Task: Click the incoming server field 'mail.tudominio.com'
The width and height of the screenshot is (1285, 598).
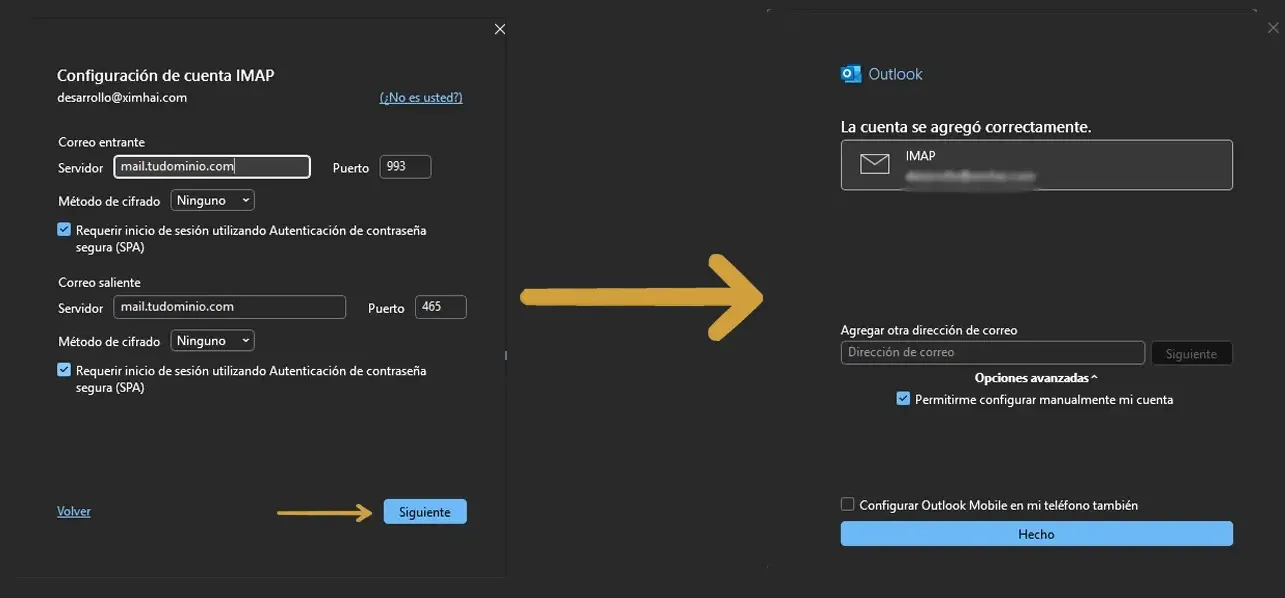Action: click(212, 166)
